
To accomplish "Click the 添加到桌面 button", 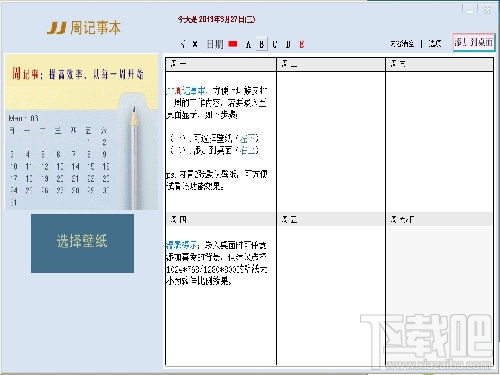I will coord(474,42).
